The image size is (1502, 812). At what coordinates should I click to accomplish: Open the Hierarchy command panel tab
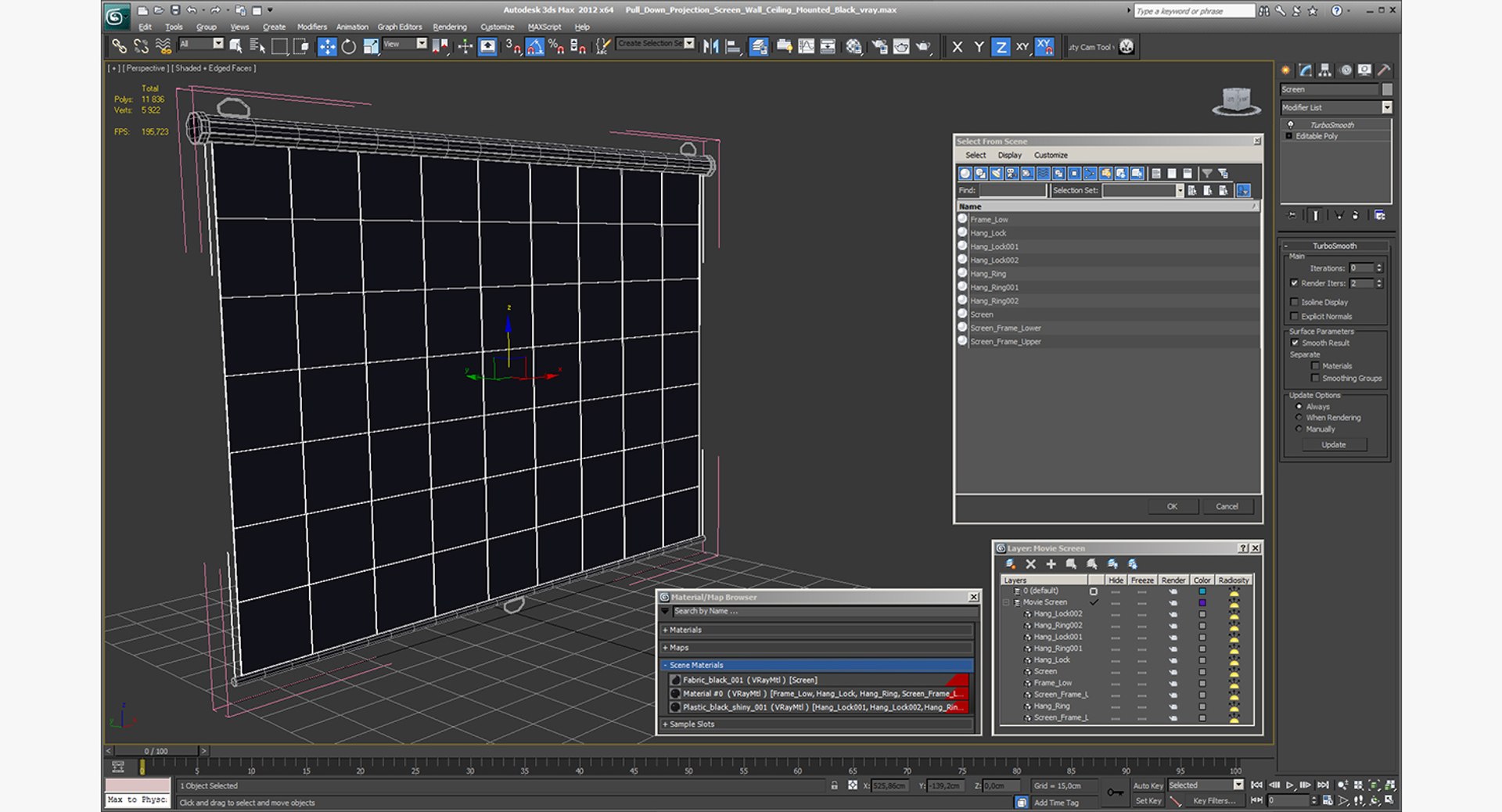coord(1324,70)
